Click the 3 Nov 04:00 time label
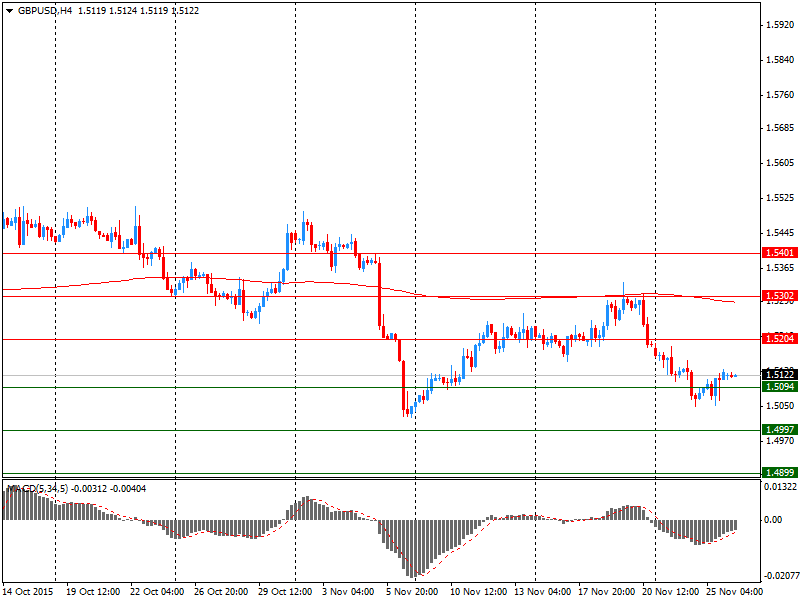The image size is (800, 600). click(x=348, y=592)
